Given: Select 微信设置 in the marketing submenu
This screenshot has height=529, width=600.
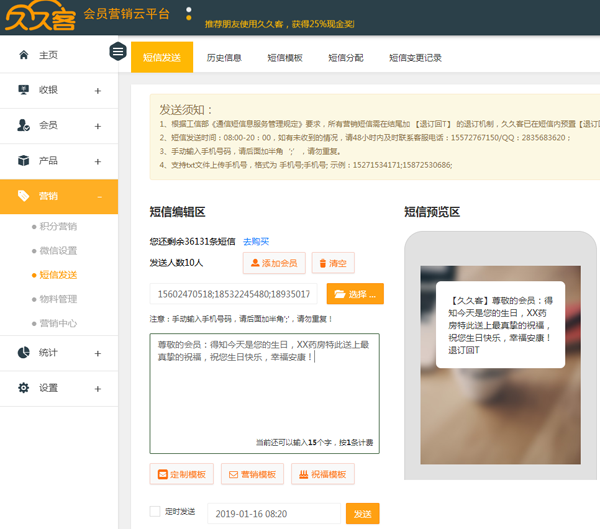Looking at the screenshot, I should click(58, 250).
